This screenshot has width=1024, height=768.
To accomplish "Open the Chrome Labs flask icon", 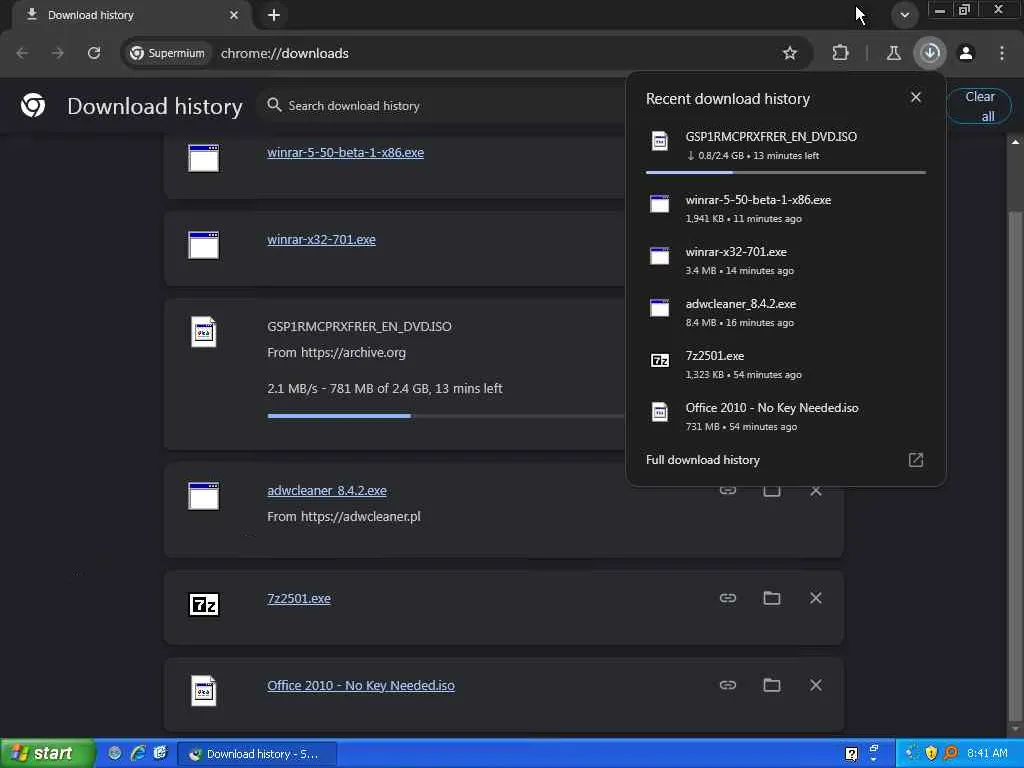I will [893, 53].
